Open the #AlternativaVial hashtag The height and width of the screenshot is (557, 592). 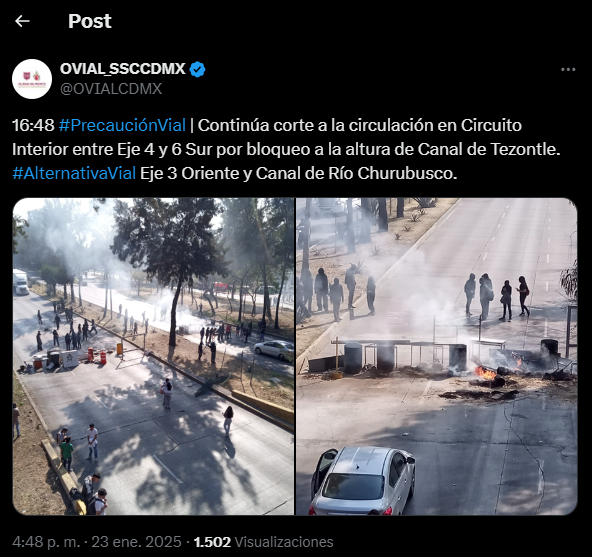coord(74,174)
